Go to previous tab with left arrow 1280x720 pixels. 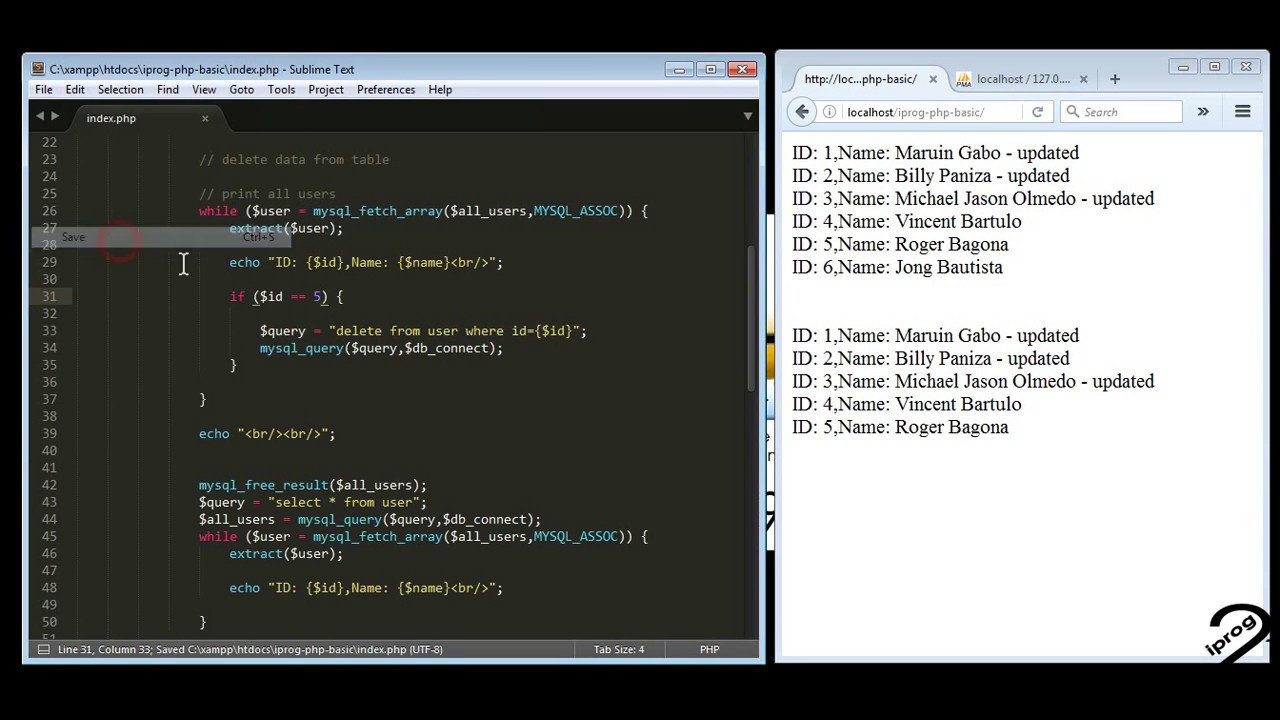(40, 117)
